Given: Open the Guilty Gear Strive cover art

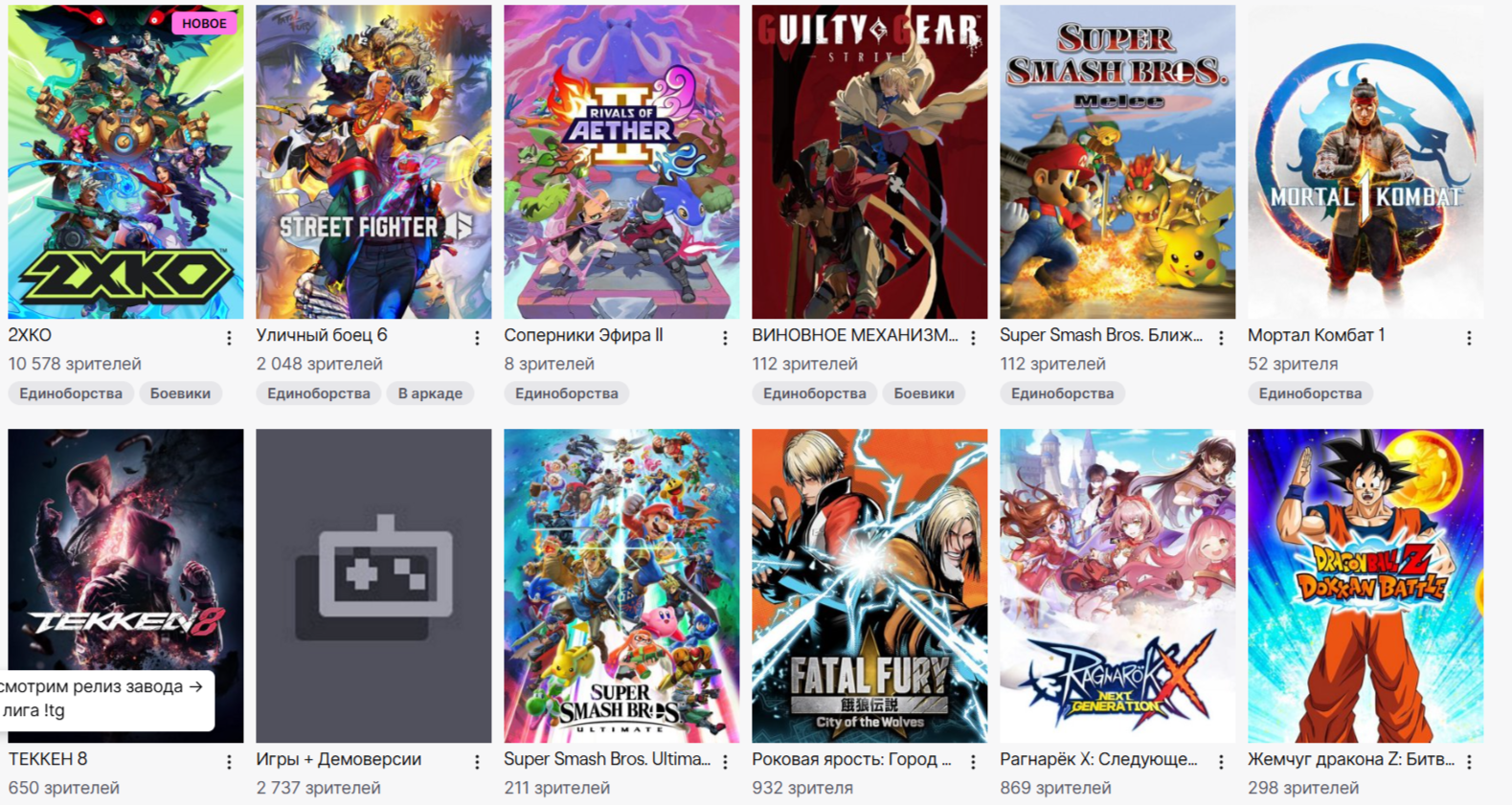Looking at the screenshot, I should click(869, 162).
